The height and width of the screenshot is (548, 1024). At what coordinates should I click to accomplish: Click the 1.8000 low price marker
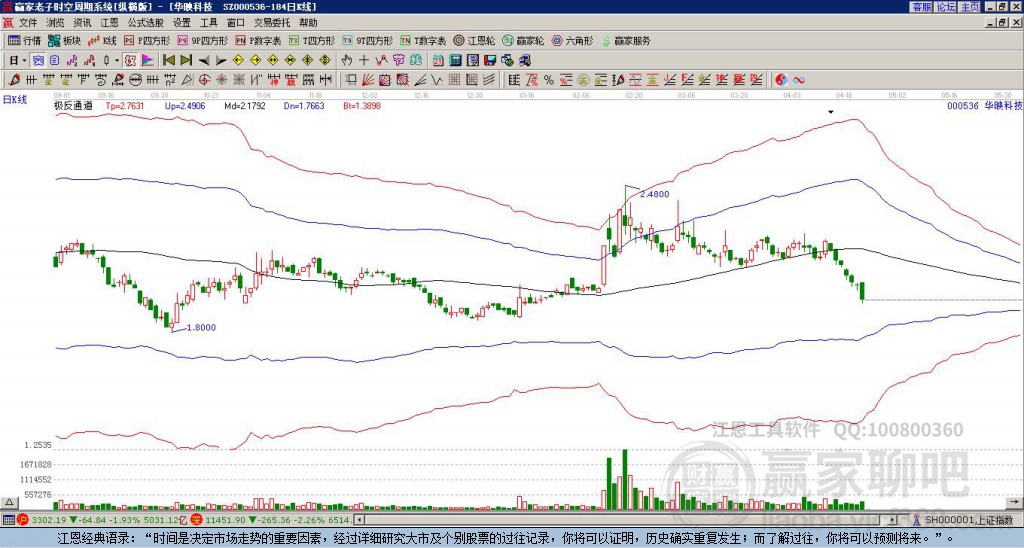200,327
